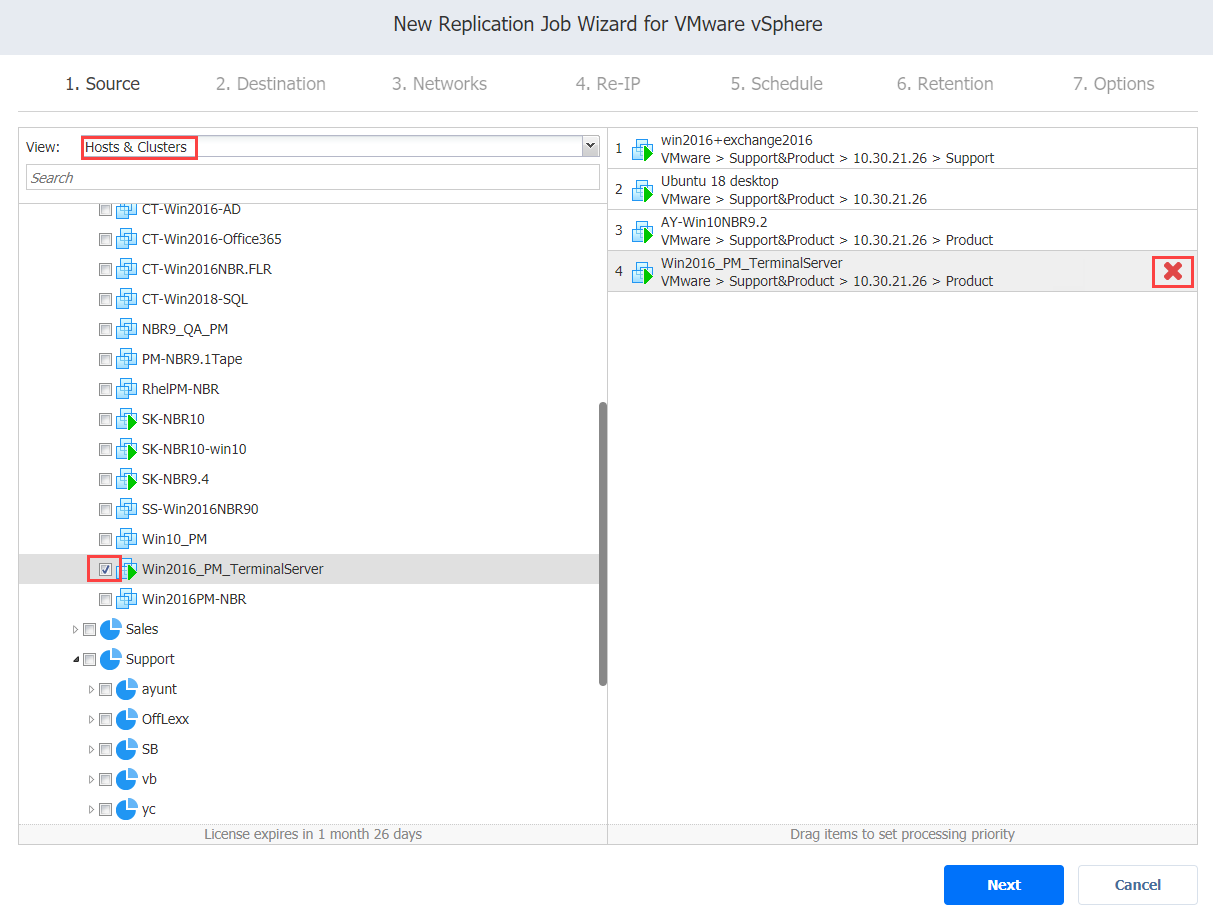Check the CT-Win2018-SQL checkbox
This screenshot has height=907, width=1213.
coord(106,300)
